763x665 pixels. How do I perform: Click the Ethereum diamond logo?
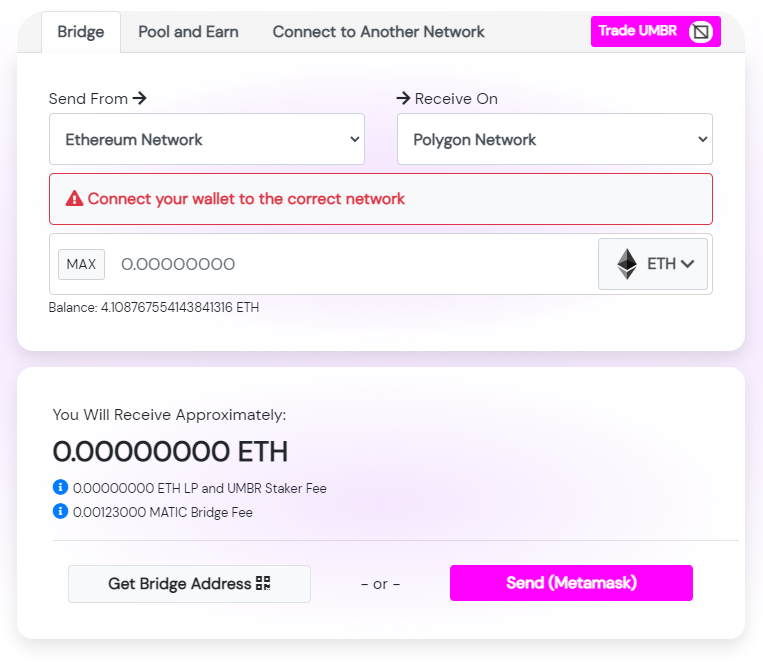(x=627, y=264)
